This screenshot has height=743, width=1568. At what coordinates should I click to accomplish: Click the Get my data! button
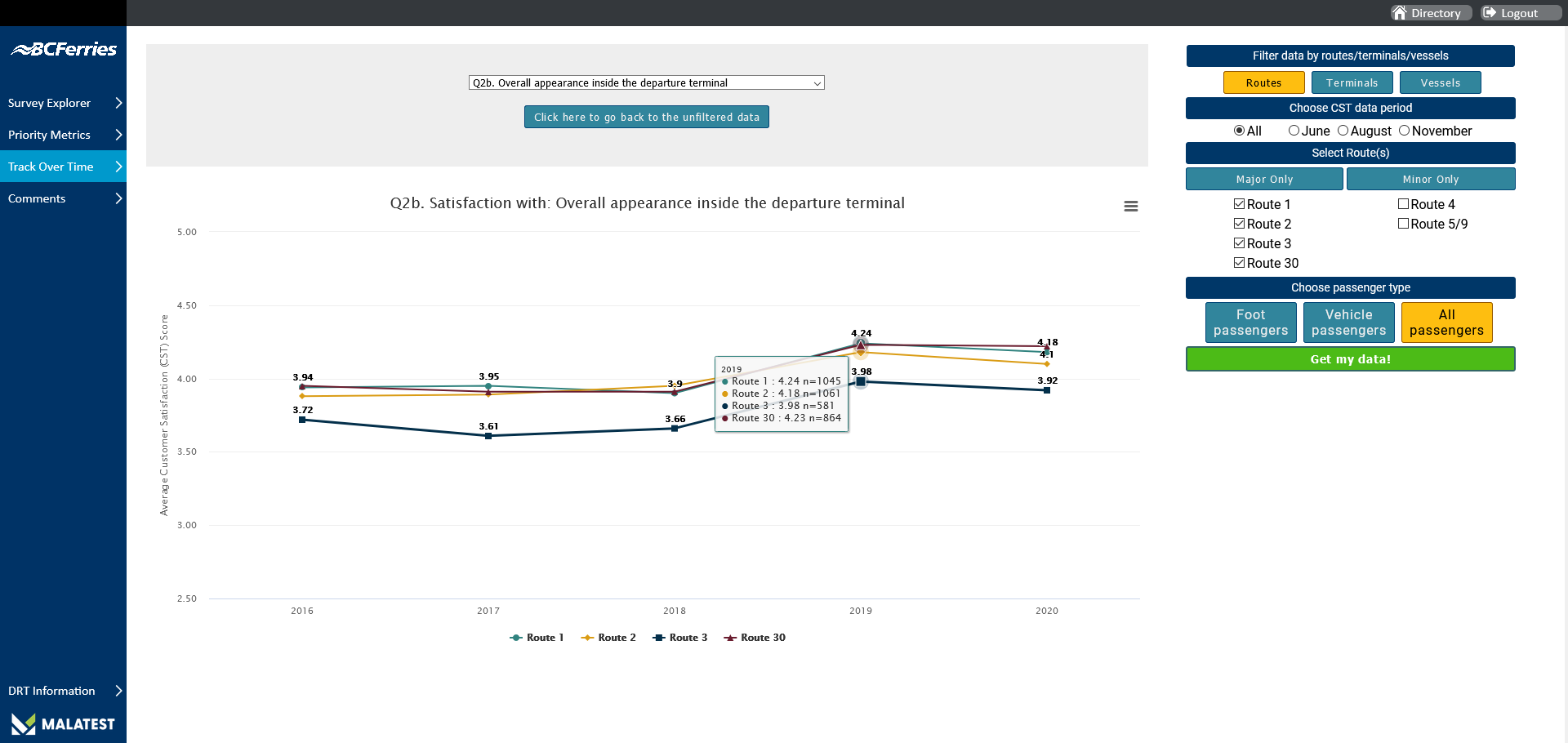(1350, 359)
